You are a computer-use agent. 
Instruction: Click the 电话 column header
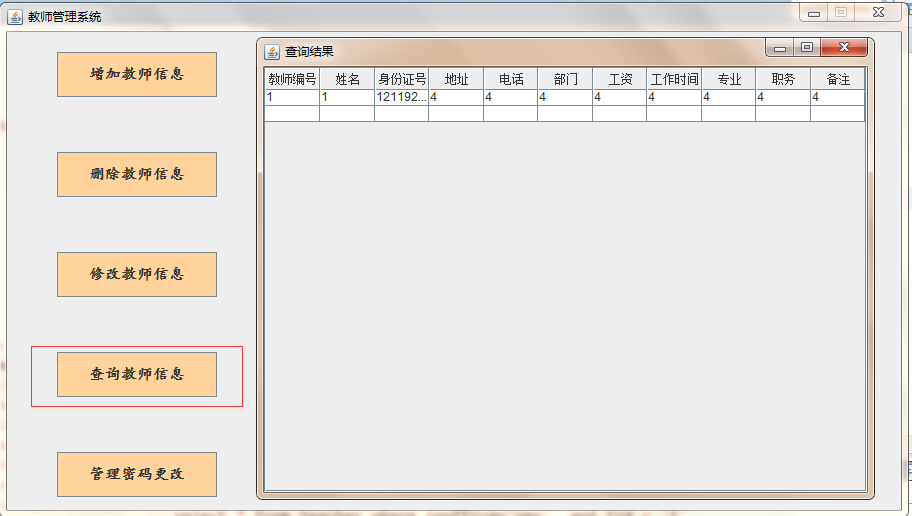click(511, 79)
